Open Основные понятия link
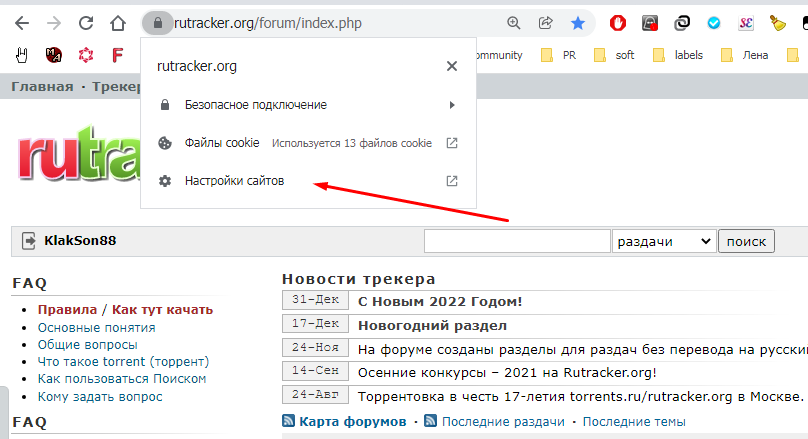The image size is (808, 439). click(96, 328)
